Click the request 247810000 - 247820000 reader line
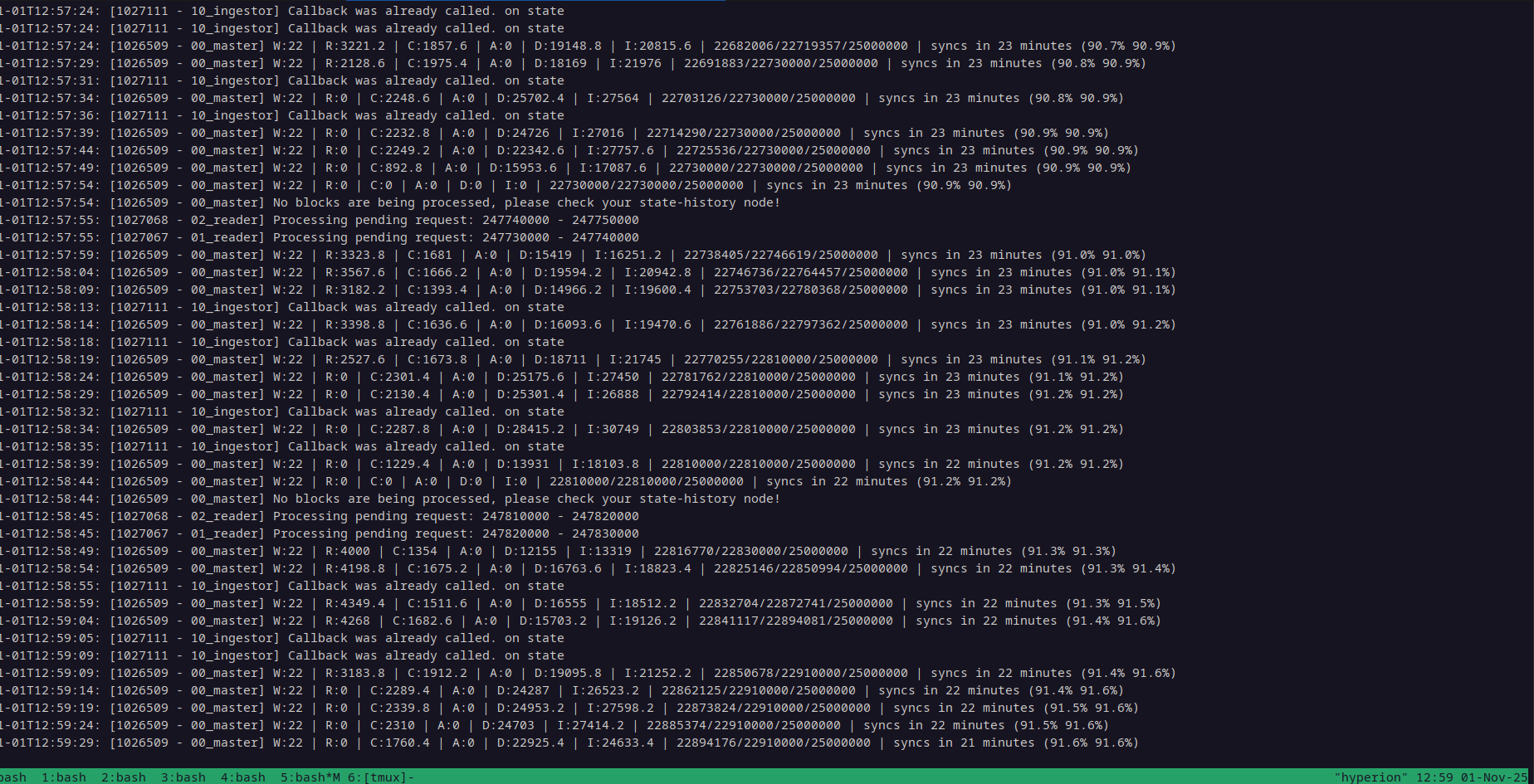The width and height of the screenshot is (1534, 784). coord(456,516)
